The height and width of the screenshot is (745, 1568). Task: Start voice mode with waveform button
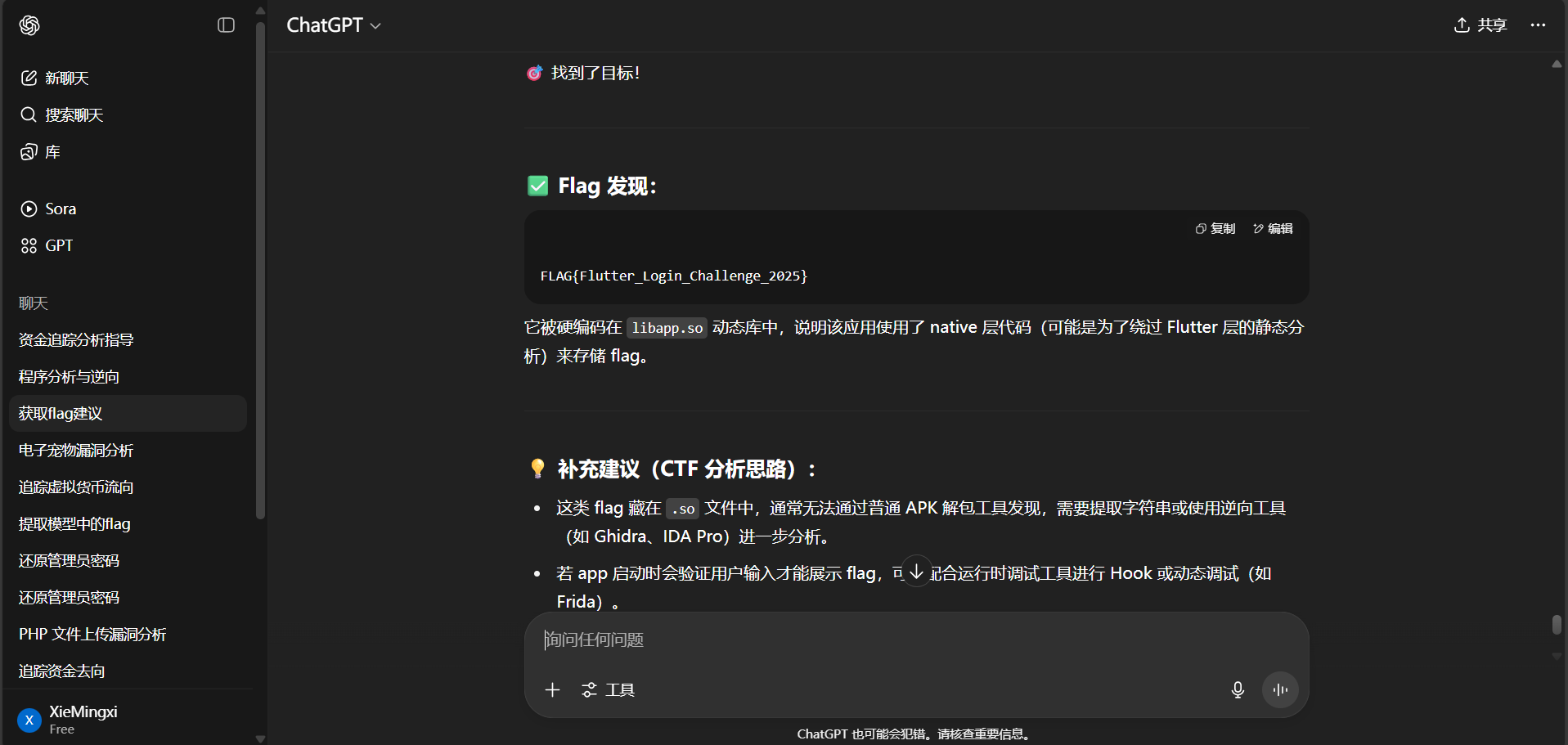pos(1280,690)
